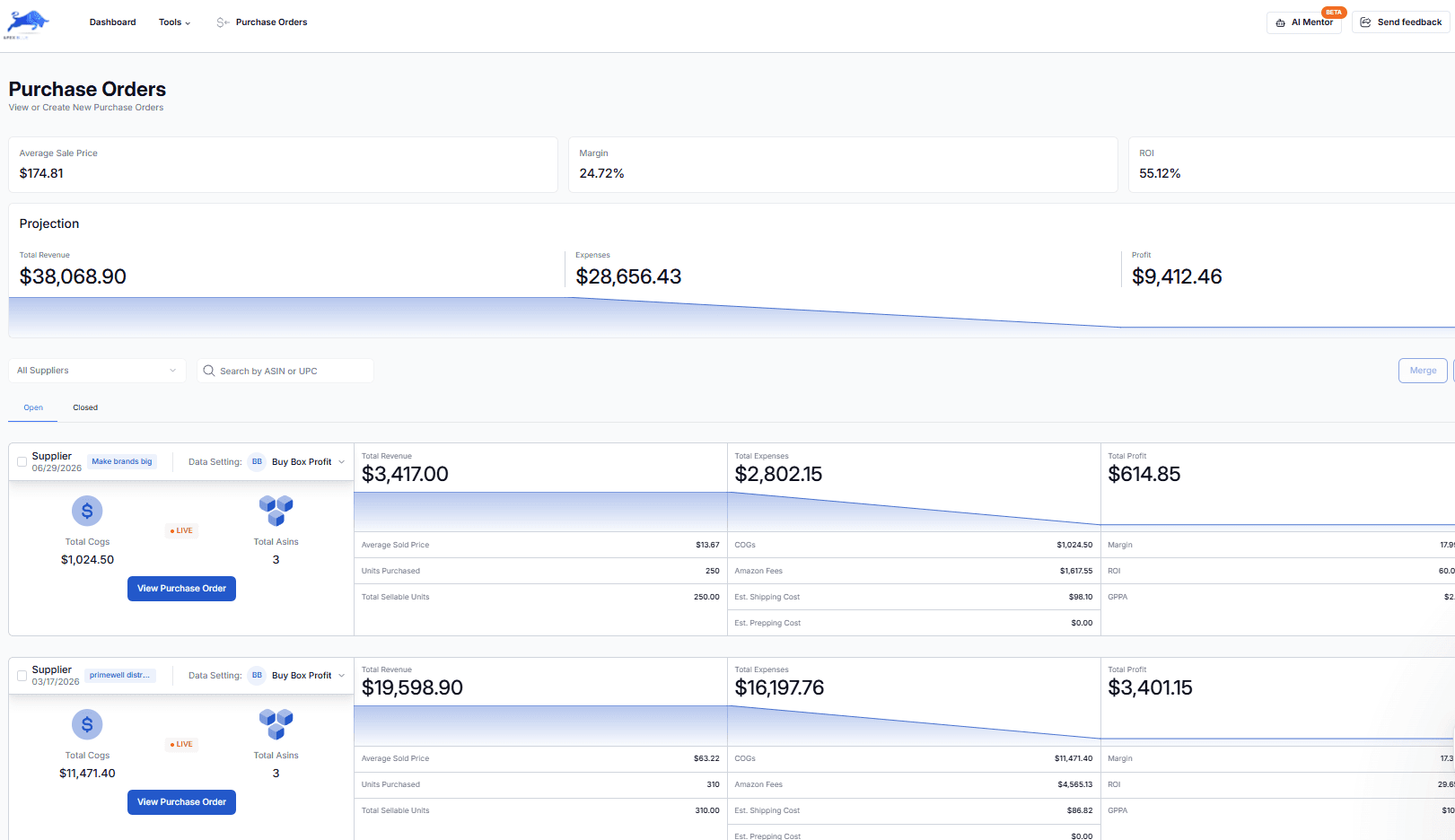Image resolution: width=1455 pixels, height=840 pixels.
Task: Click the $38,068.90 total revenue value
Action: point(73,276)
